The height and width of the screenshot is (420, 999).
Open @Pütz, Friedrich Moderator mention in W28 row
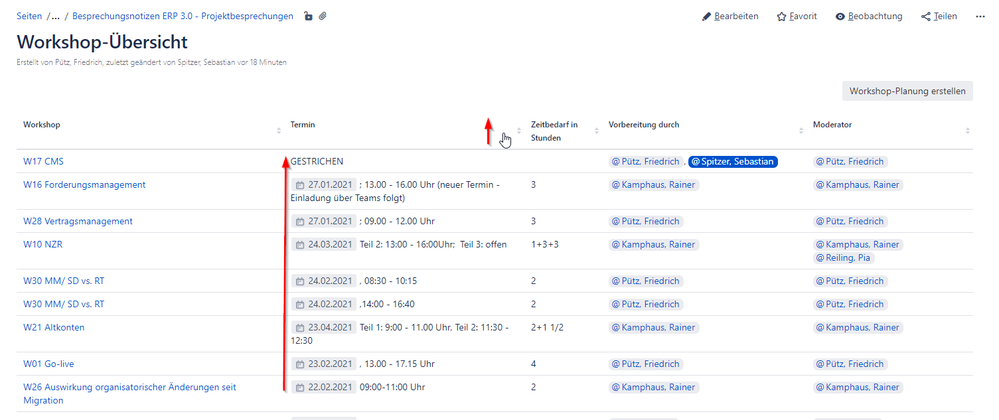851,221
